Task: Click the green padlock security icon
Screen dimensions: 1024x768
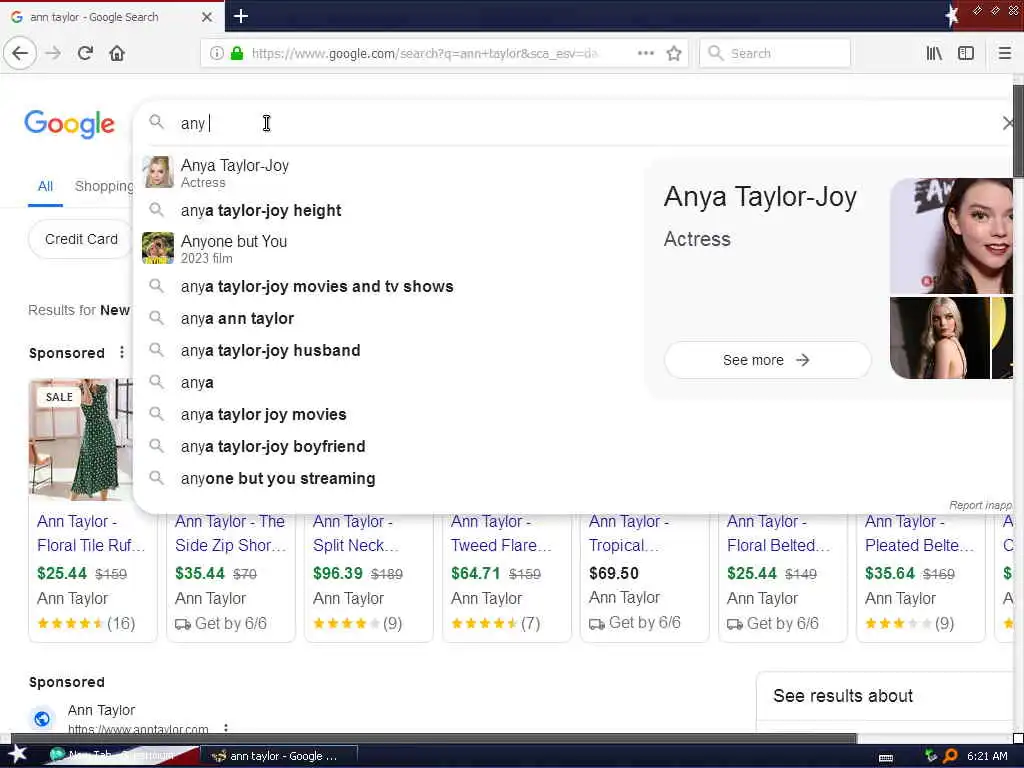Action: (x=237, y=53)
